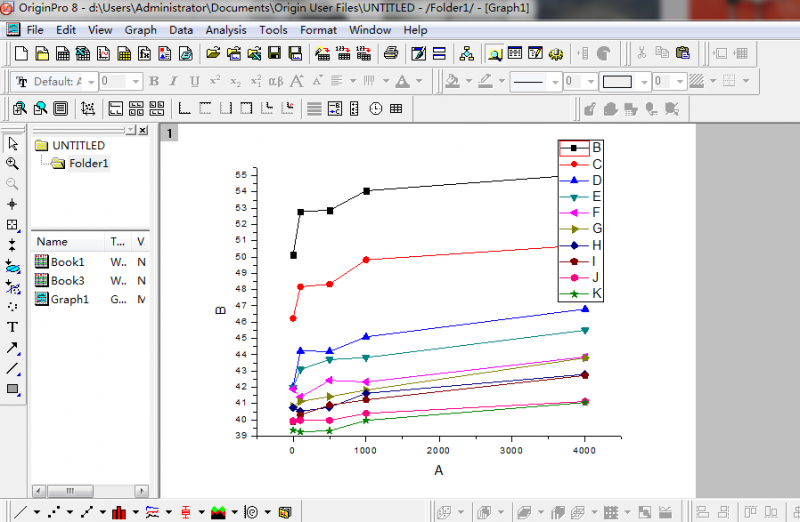Activate the Pointer selection tool
This screenshot has height=522, width=800.
click(13, 144)
